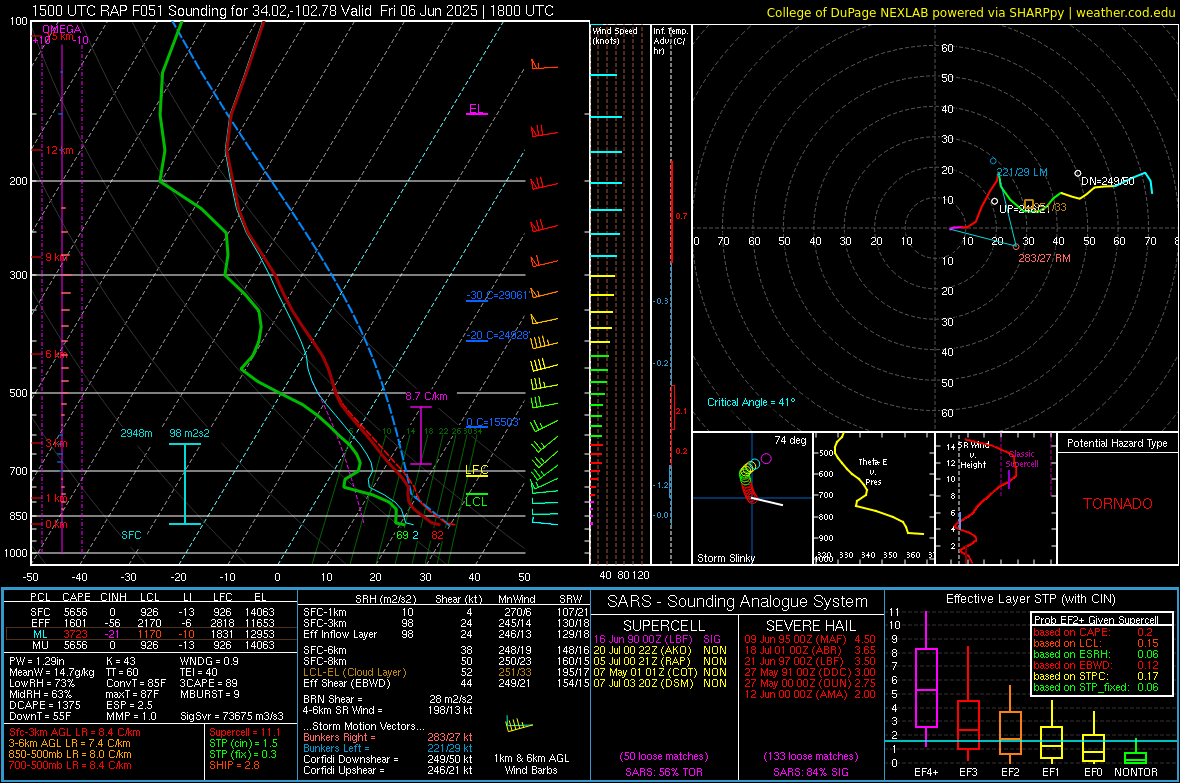Image resolution: width=1180 pixels, height=783 pixels.
Task: Click the Sfc-3km AGL LR = 8.4 C/km text
Action: pos(75,732)
